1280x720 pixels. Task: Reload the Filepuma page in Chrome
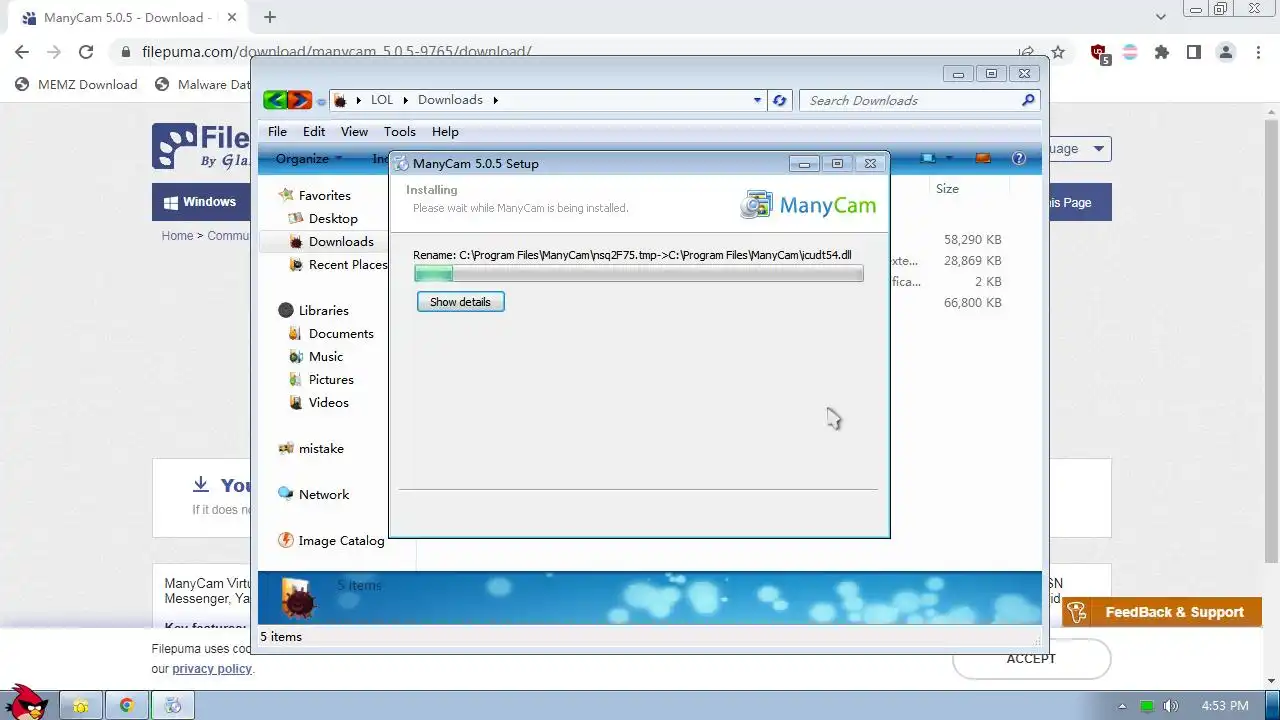click(x=86, y=52)
